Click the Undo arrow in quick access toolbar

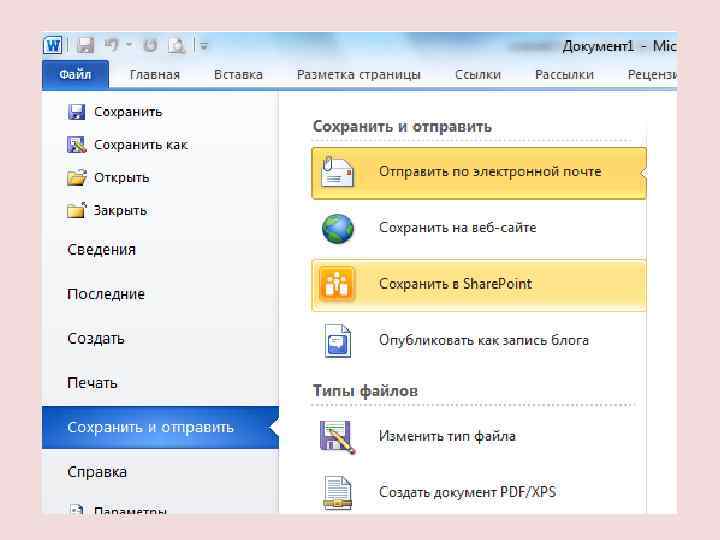point(112,45)
